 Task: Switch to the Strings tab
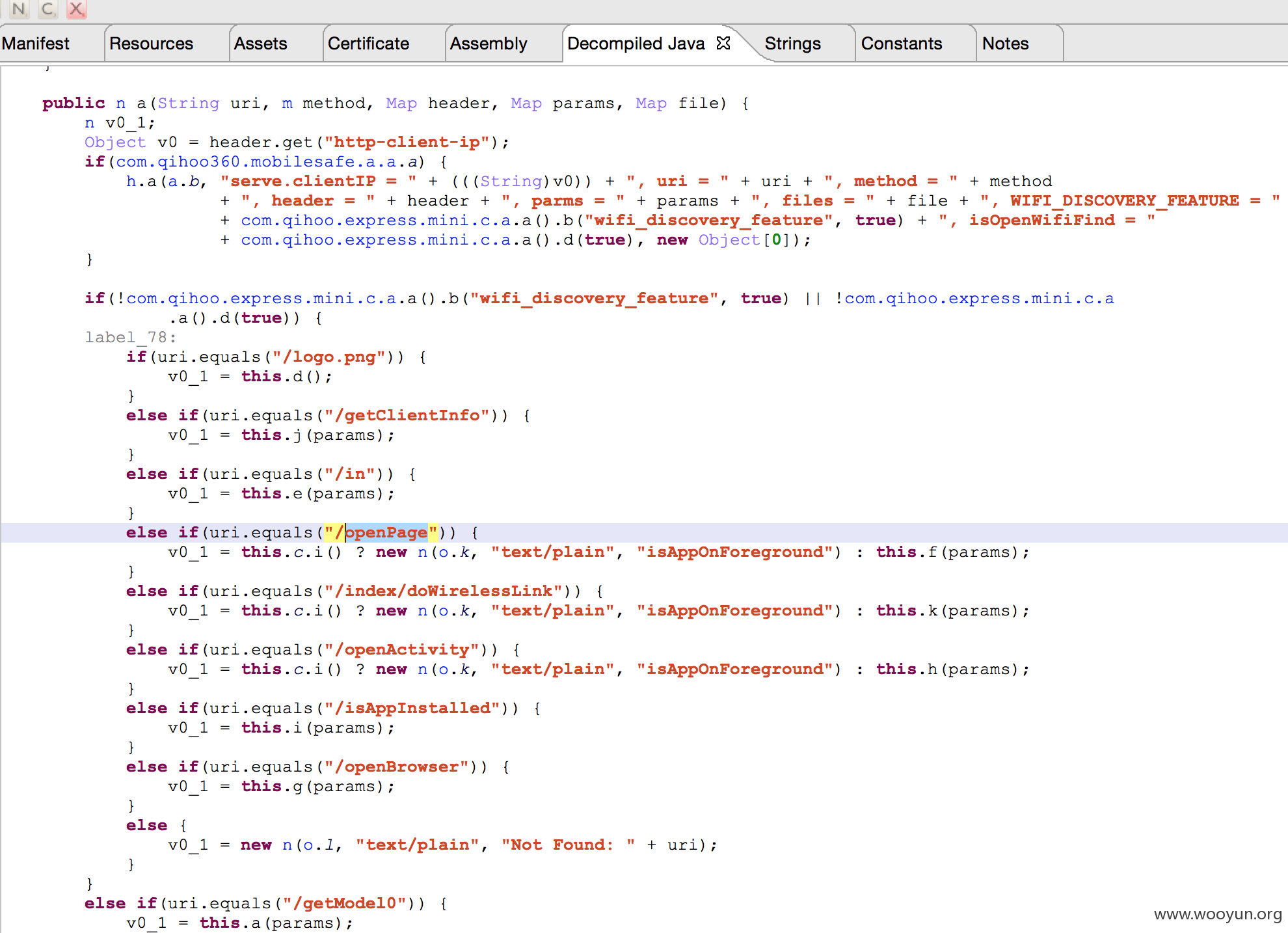click(x=792, y=44)
